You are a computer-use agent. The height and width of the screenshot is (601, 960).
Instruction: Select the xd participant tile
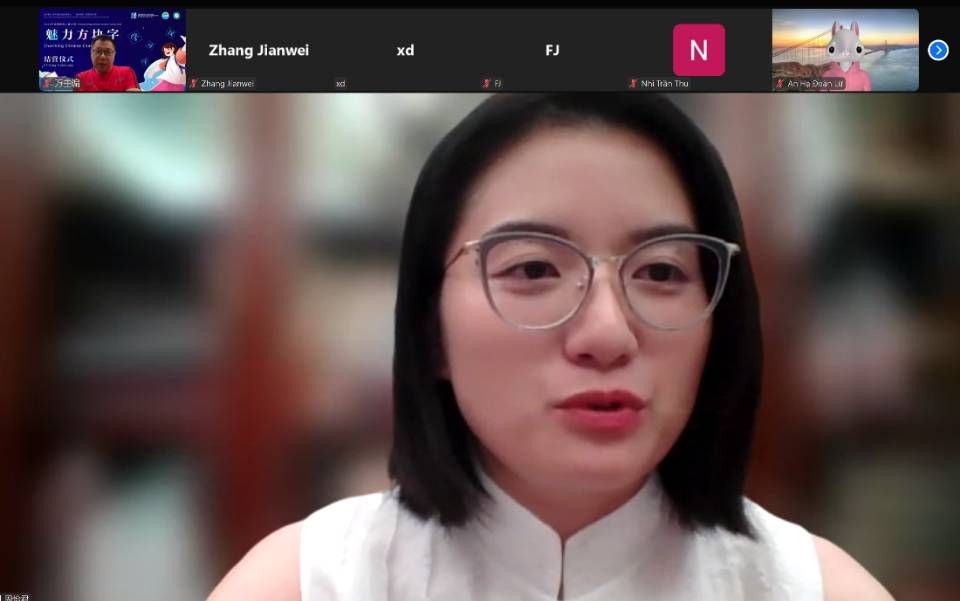[405, 50]
